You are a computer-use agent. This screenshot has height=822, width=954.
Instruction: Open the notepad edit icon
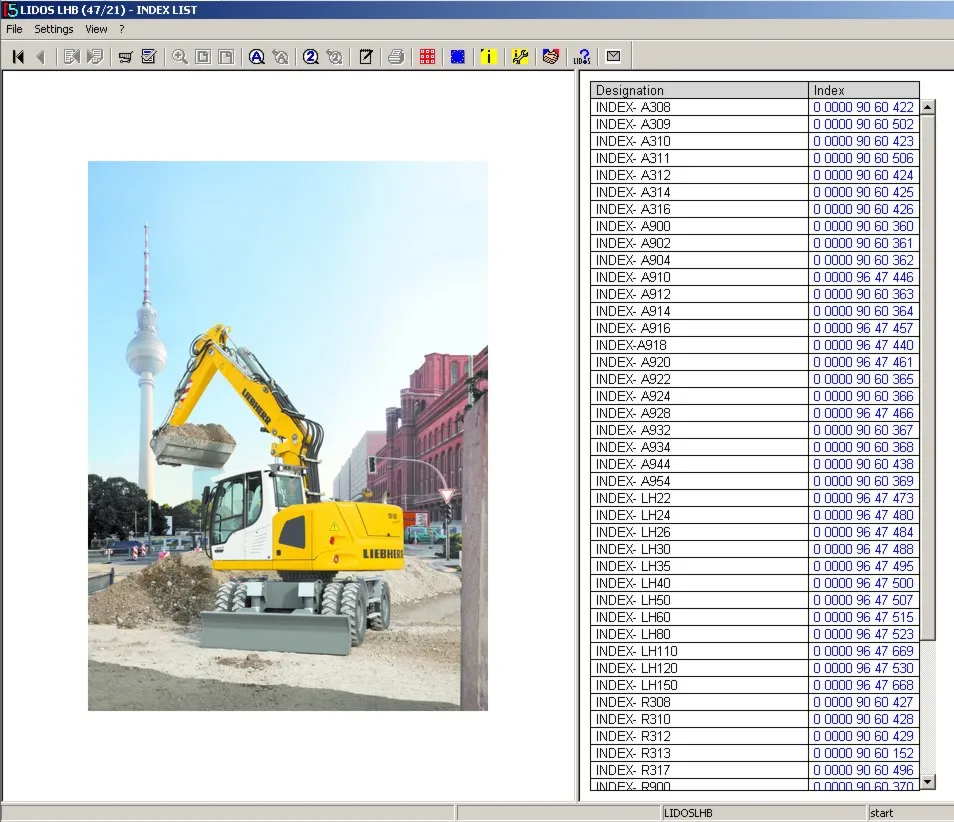click(x=366, y=57)
